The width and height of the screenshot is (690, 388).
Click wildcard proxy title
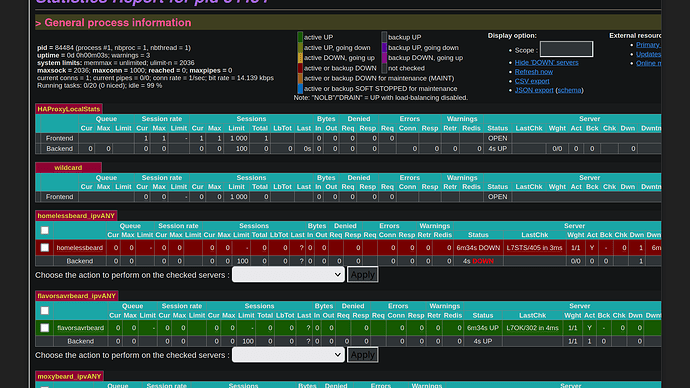coord(68,168)
